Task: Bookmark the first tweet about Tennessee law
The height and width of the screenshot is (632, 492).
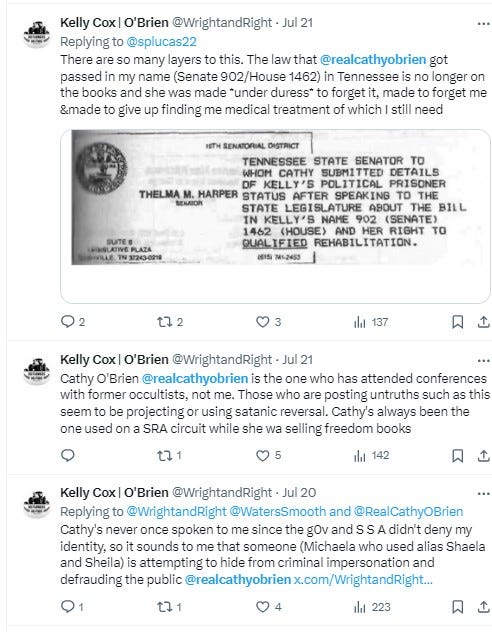Action: (x=457, y=322)
